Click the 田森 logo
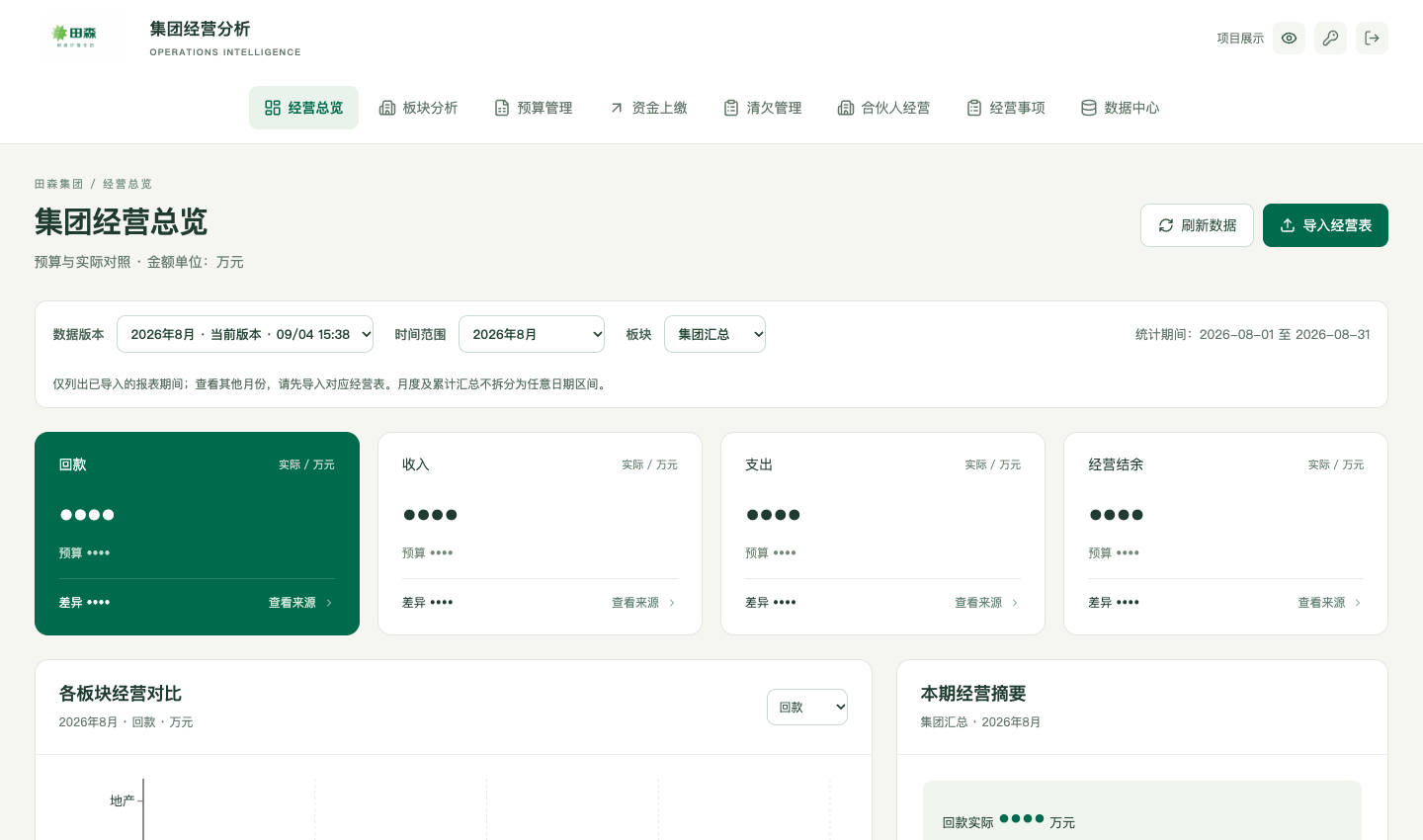 click(74, 37)
